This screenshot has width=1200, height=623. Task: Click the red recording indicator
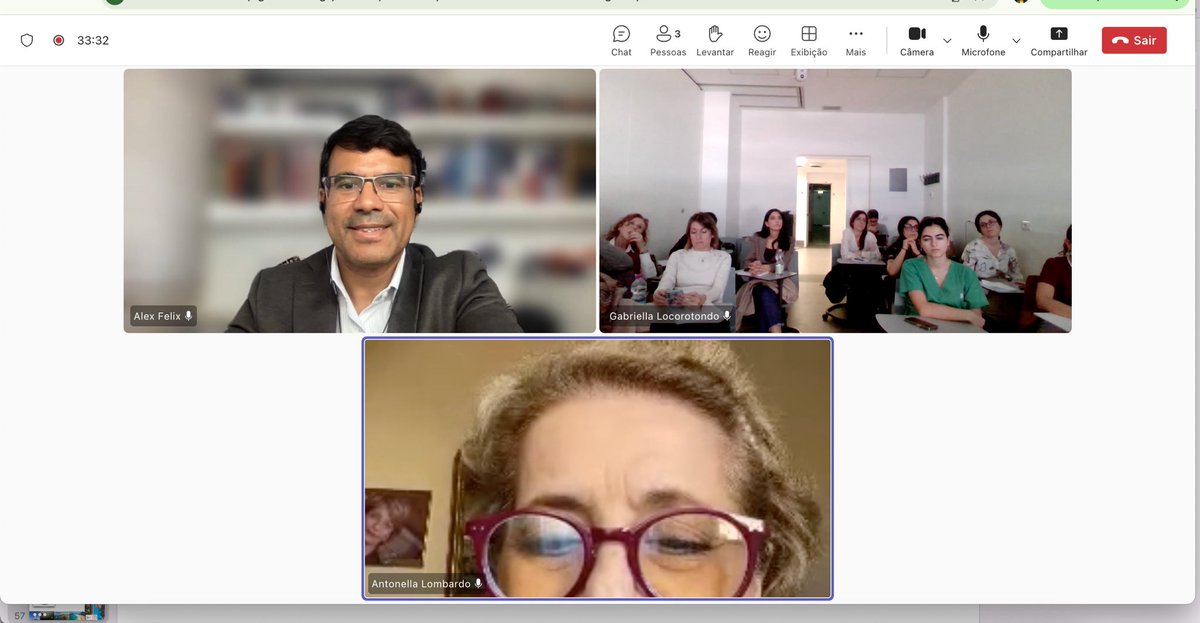58,41
